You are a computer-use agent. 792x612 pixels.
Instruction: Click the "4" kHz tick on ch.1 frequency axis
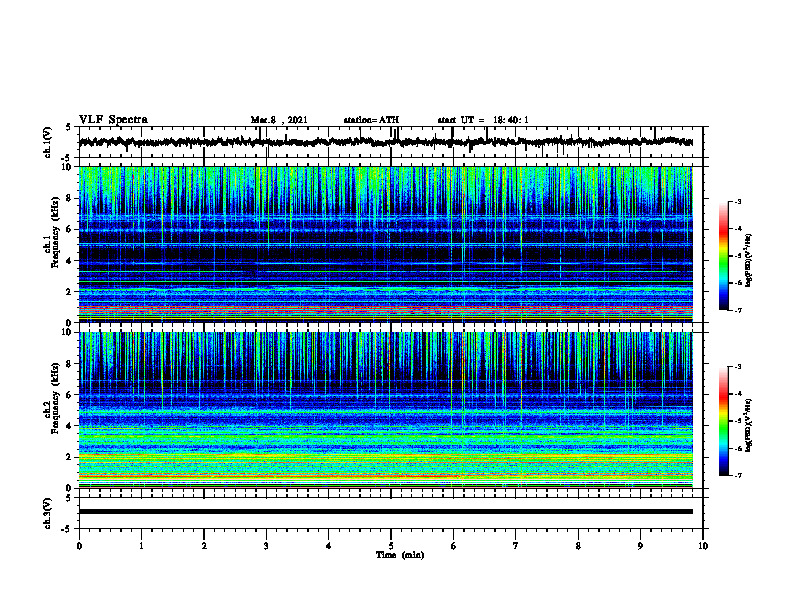tap(70, 261)
